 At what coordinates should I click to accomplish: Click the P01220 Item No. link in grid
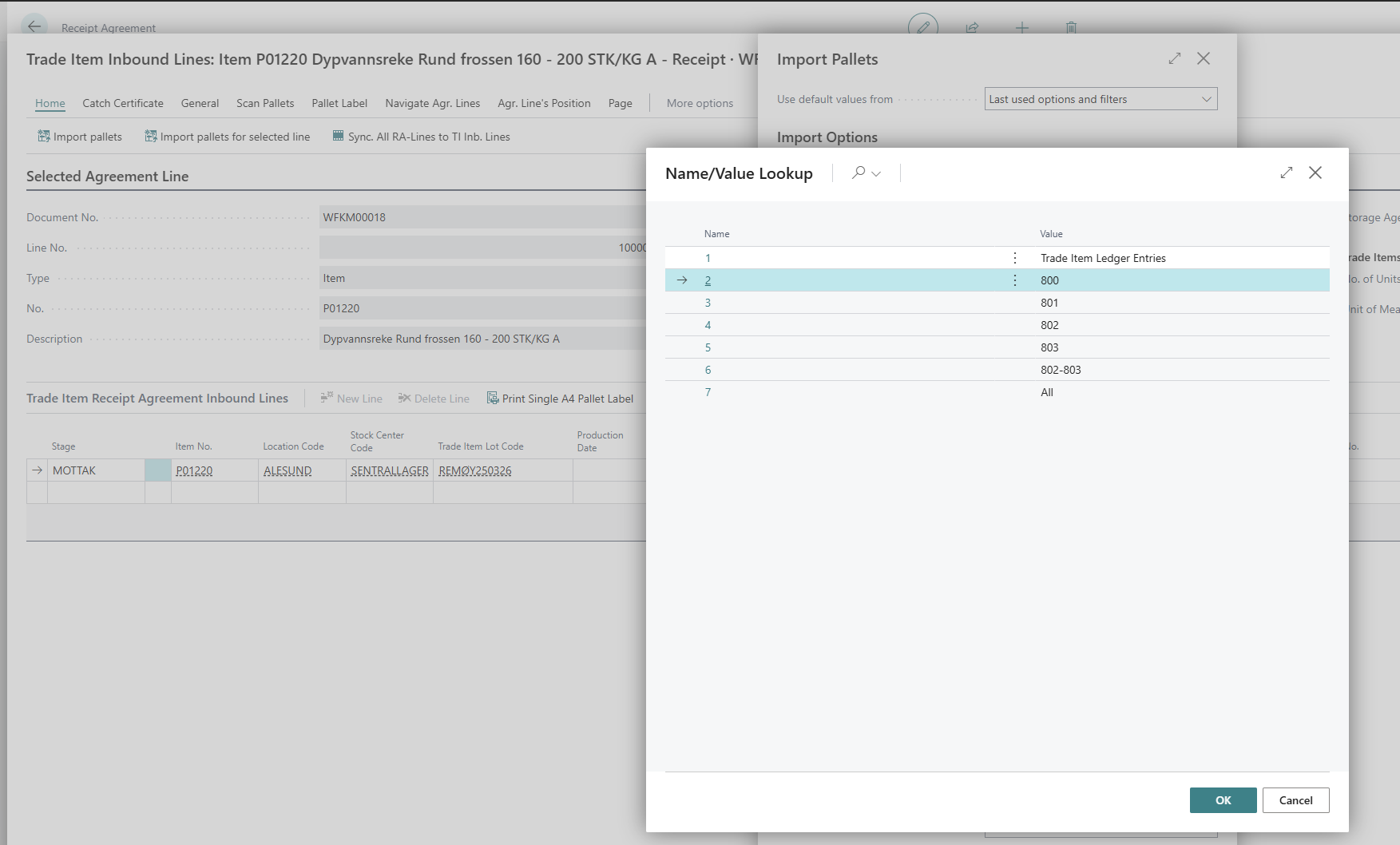coord(194,470)
